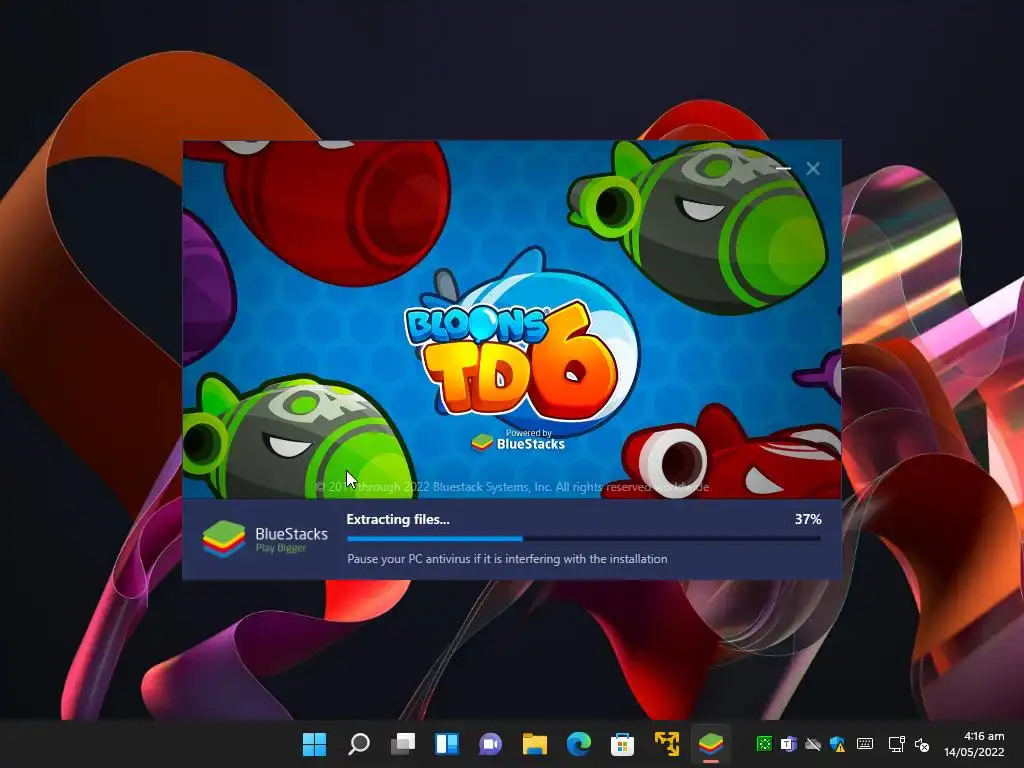
Task: Open Teams Chat from the taskbar
Action: pos(490,744)
